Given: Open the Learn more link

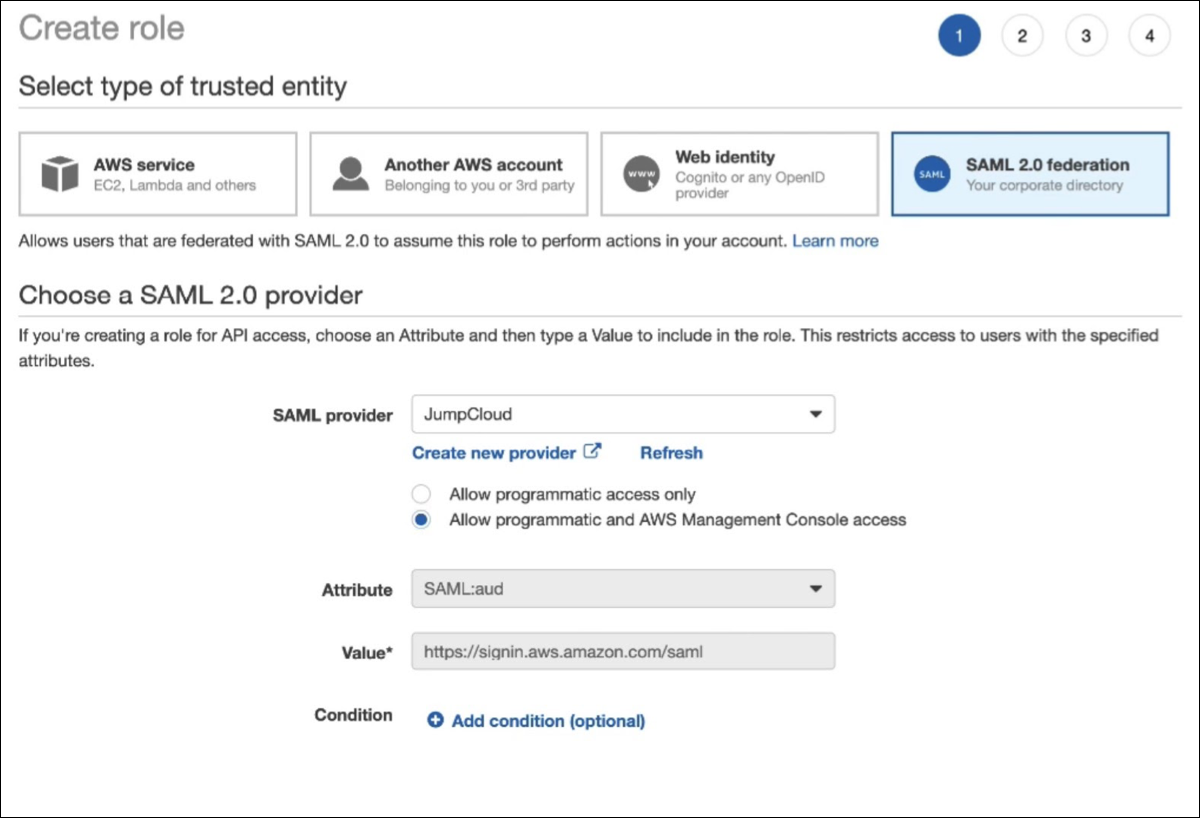Looking at the screenshot, I should point(835,241).
